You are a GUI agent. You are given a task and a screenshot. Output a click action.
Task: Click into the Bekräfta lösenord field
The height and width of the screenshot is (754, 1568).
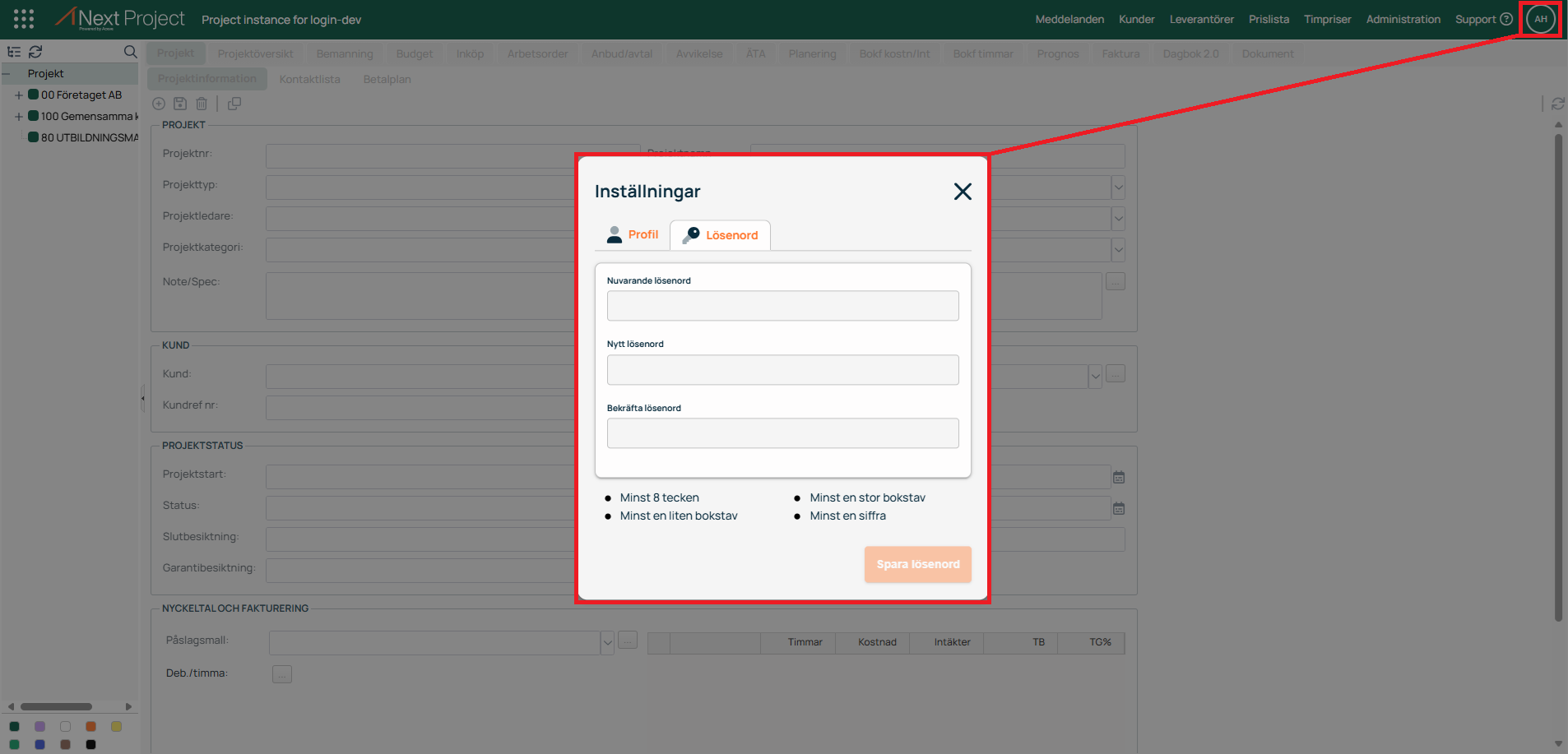[782, 433]
